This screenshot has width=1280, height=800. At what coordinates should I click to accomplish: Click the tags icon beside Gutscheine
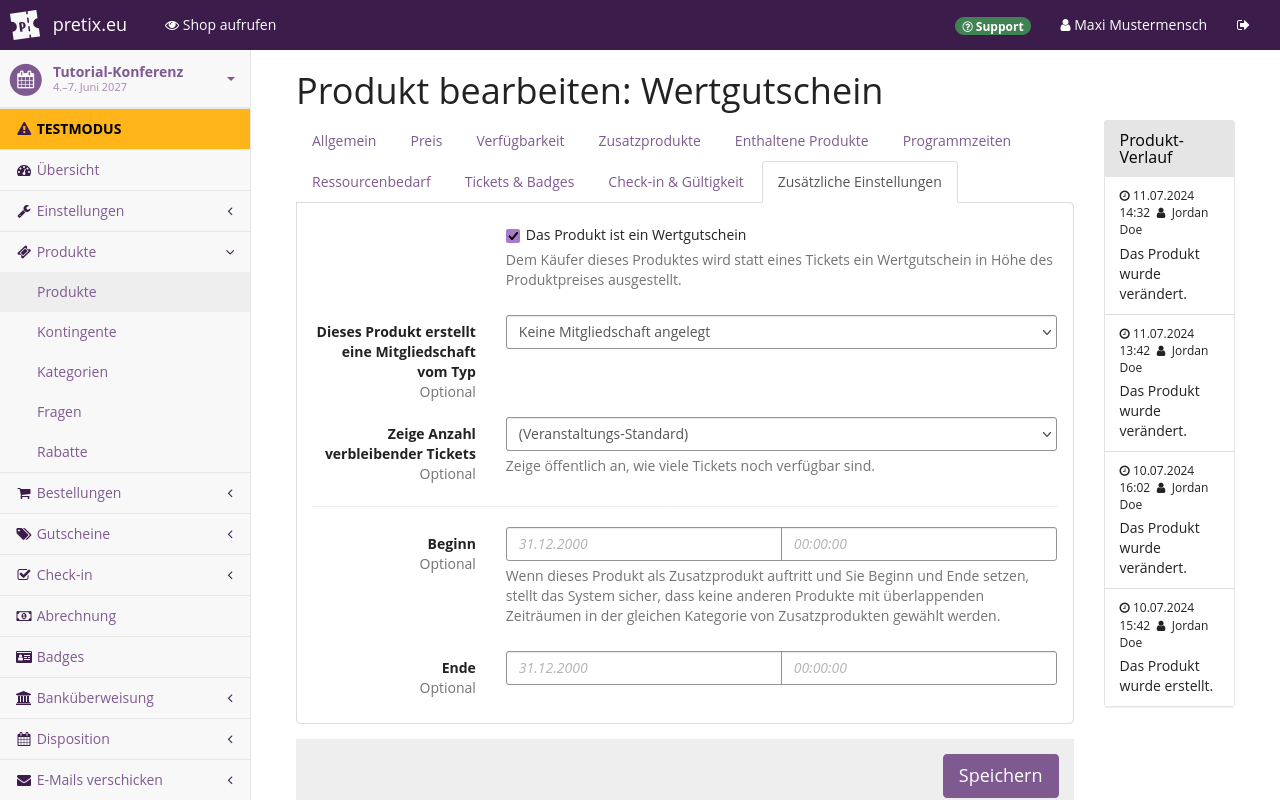[24, 534]
